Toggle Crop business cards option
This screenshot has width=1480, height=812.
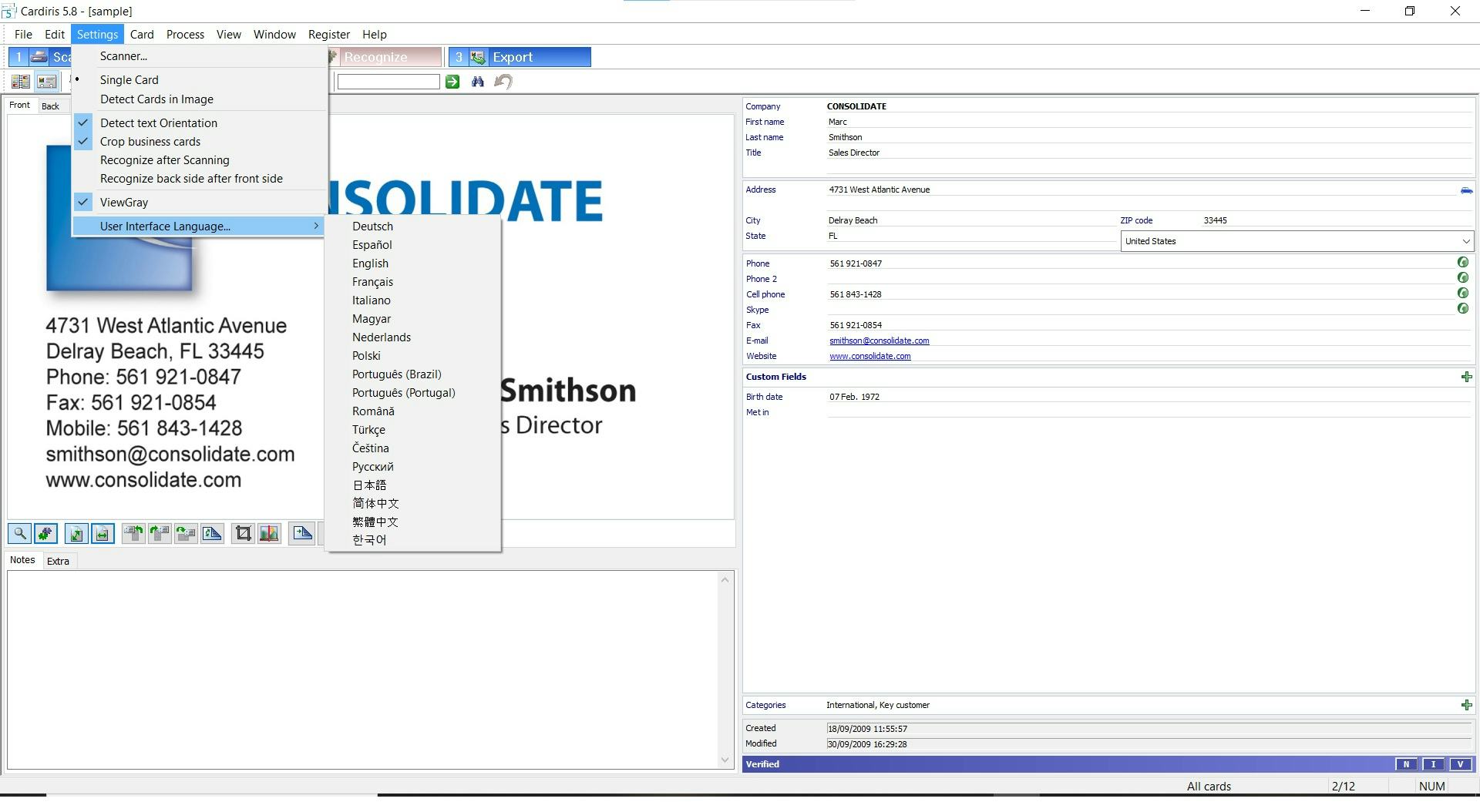tap(200, 142)
